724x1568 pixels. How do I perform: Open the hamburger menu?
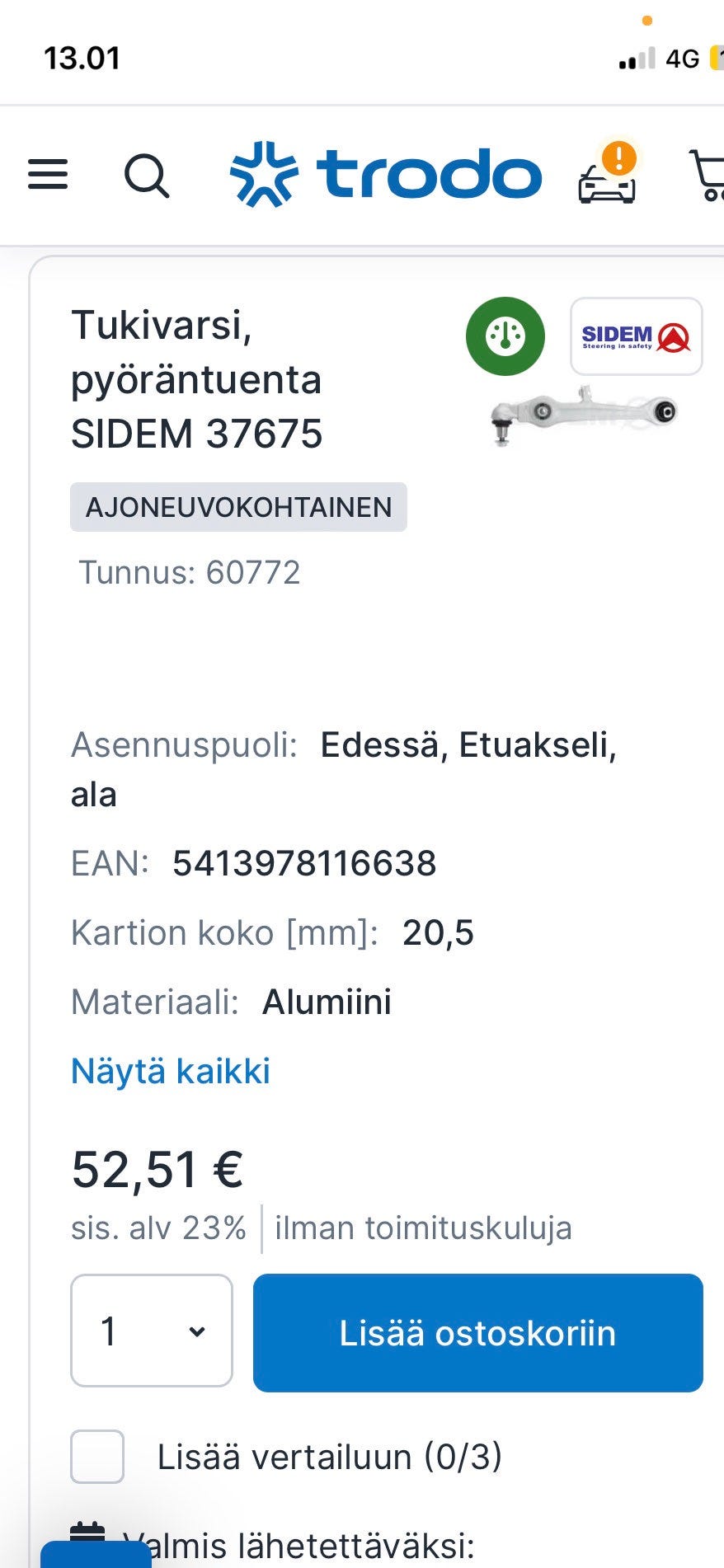(x=48, y=175)
